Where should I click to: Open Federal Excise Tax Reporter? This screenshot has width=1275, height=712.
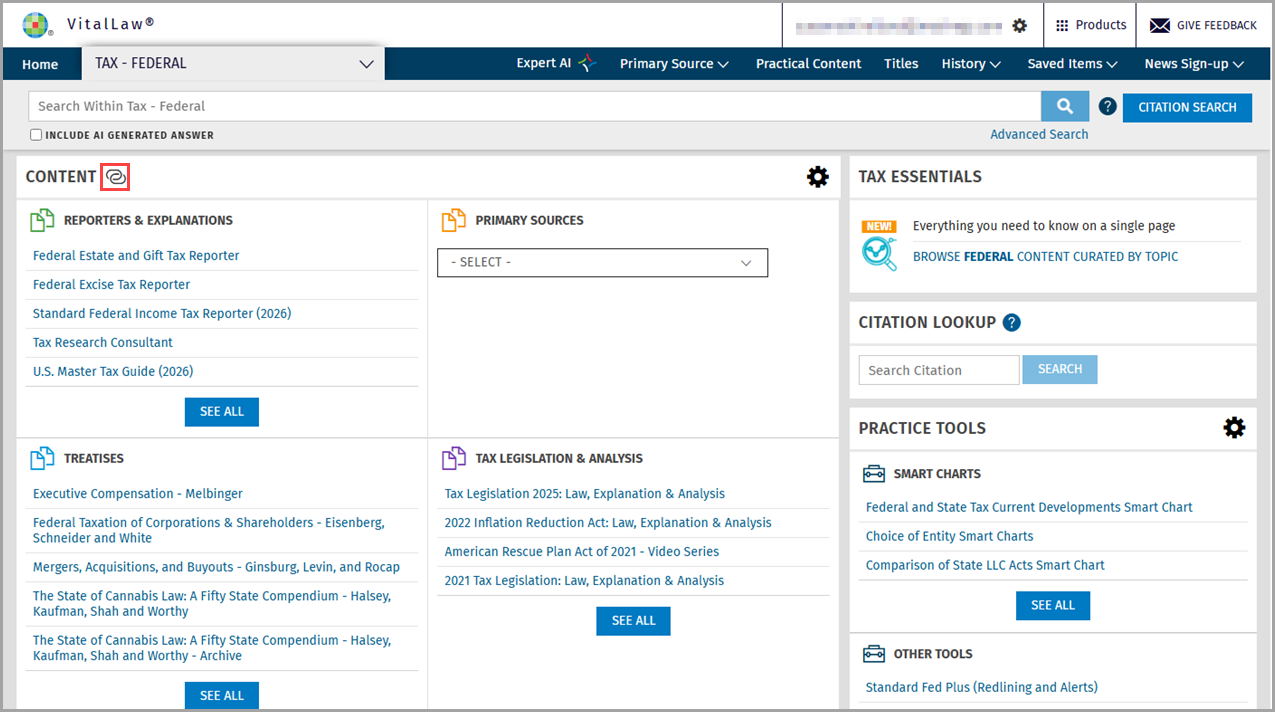tap(111, 285)
